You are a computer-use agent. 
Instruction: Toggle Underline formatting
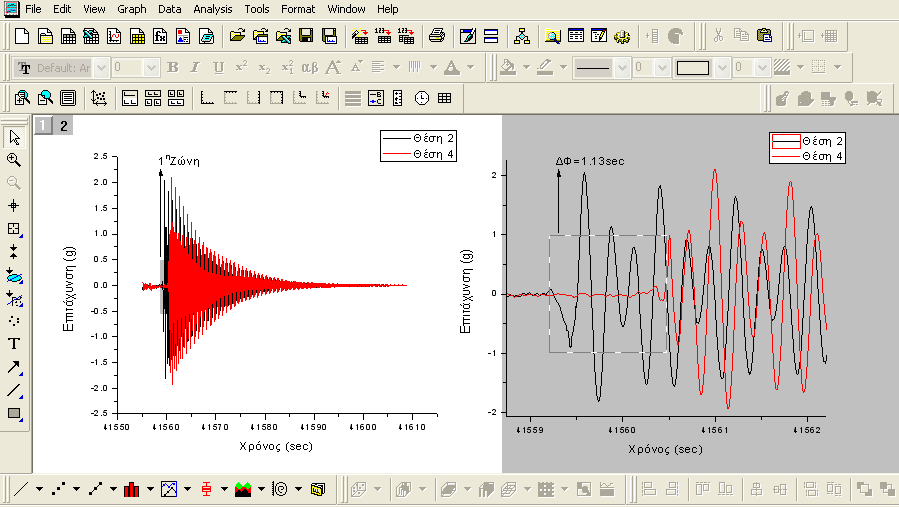pos(218,68)
